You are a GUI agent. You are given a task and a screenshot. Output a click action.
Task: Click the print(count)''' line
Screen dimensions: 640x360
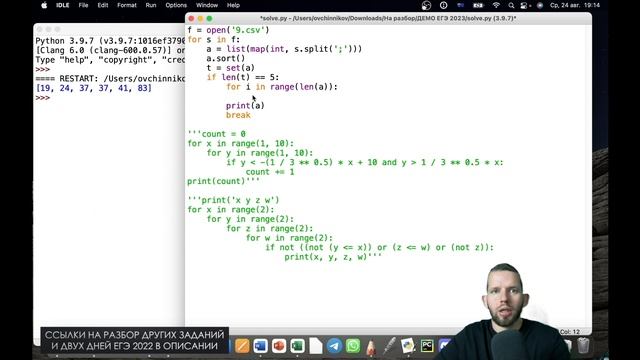223,181
